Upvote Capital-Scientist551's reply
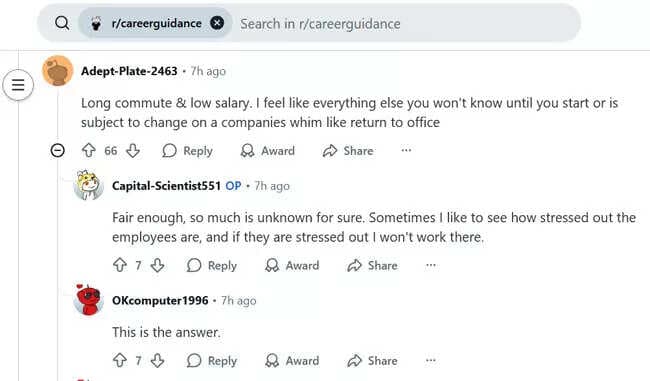 coord(120,265)
